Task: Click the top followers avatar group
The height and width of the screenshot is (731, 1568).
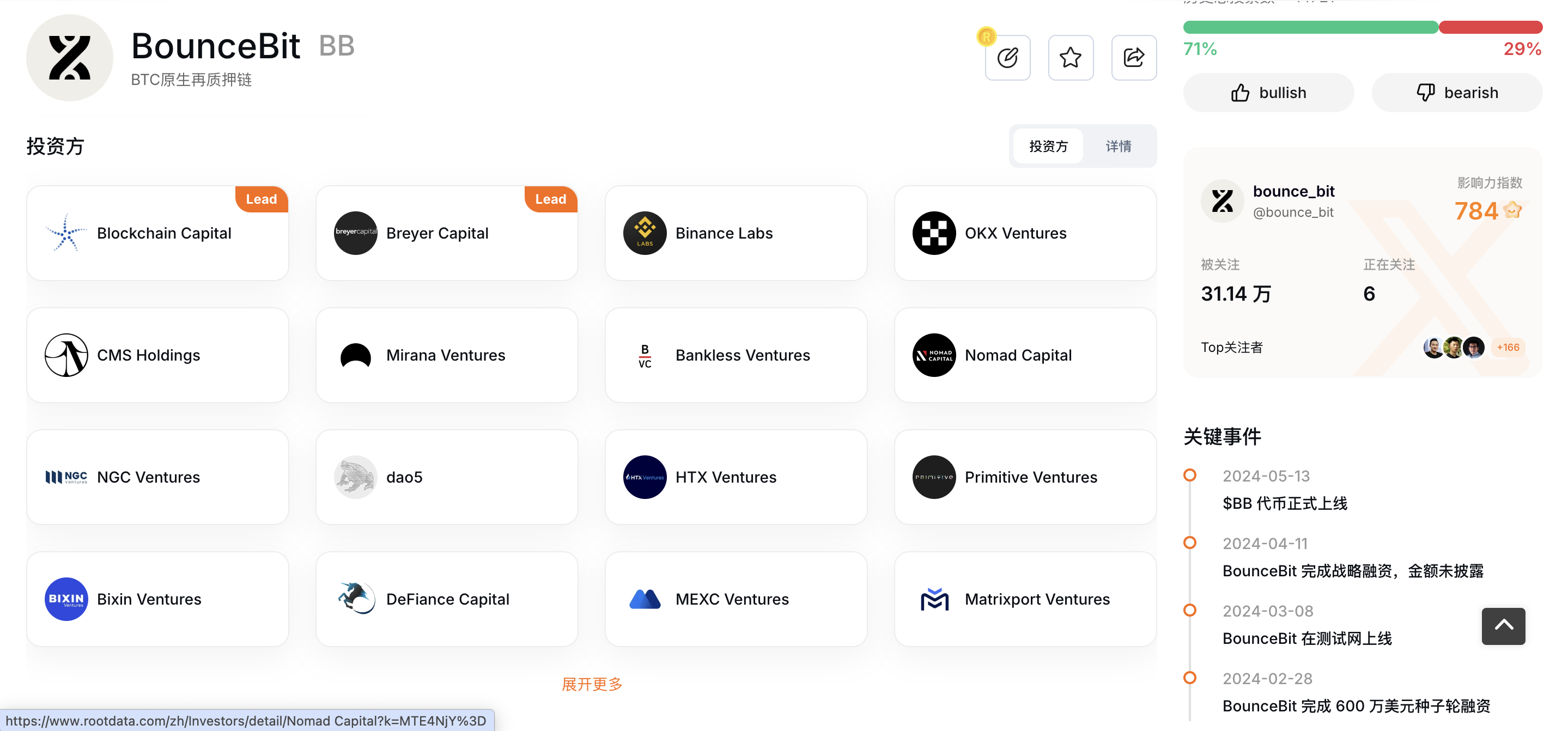Action: pos(1454,347)
